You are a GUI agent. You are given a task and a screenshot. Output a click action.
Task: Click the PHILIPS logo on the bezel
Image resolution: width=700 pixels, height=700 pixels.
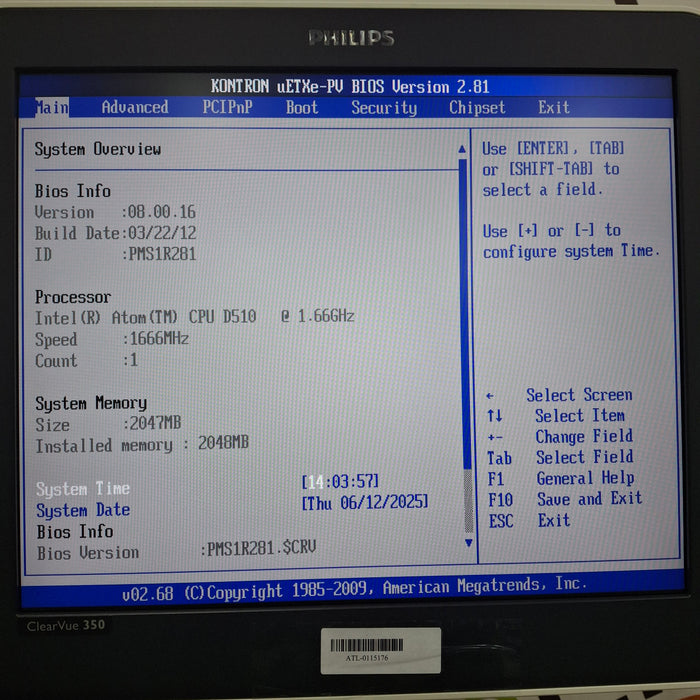pyautogui.click(x=351, y=38)
